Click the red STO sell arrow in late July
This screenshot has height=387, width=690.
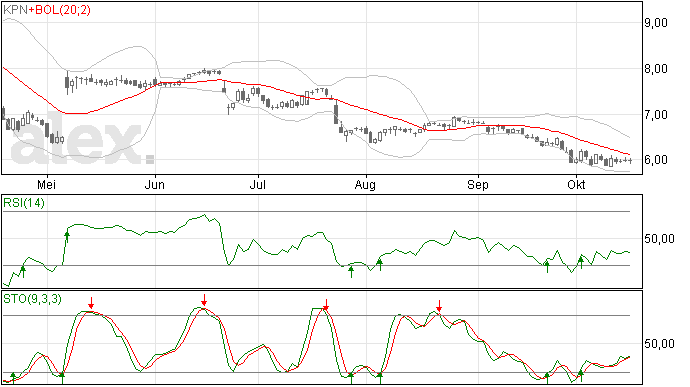(x=326, y=305)
